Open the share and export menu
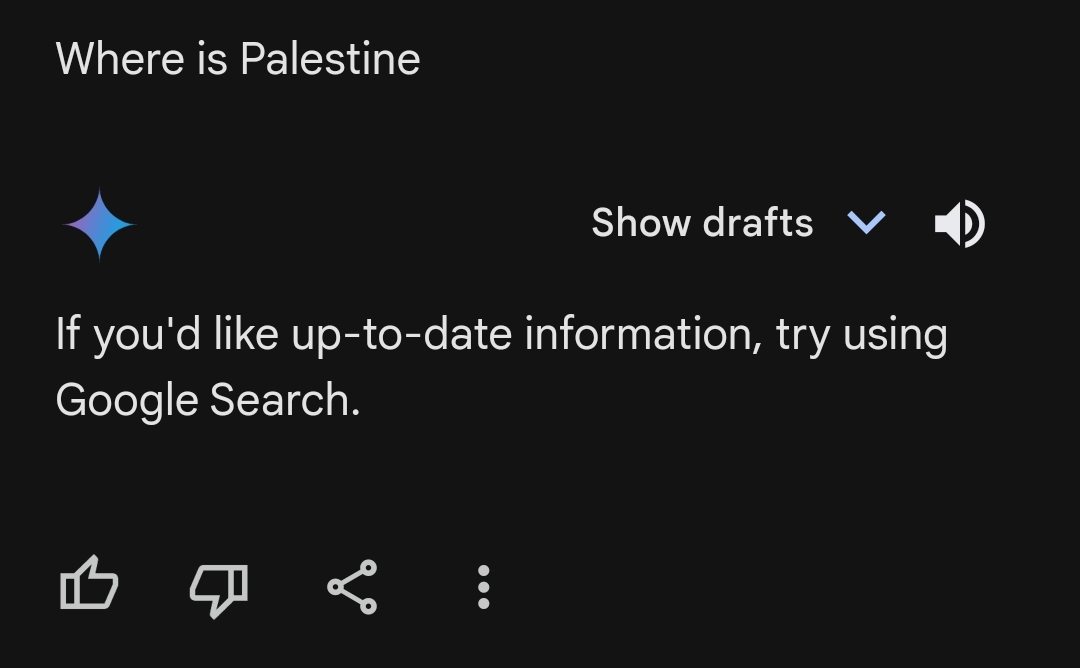 (x=352, y=586)
